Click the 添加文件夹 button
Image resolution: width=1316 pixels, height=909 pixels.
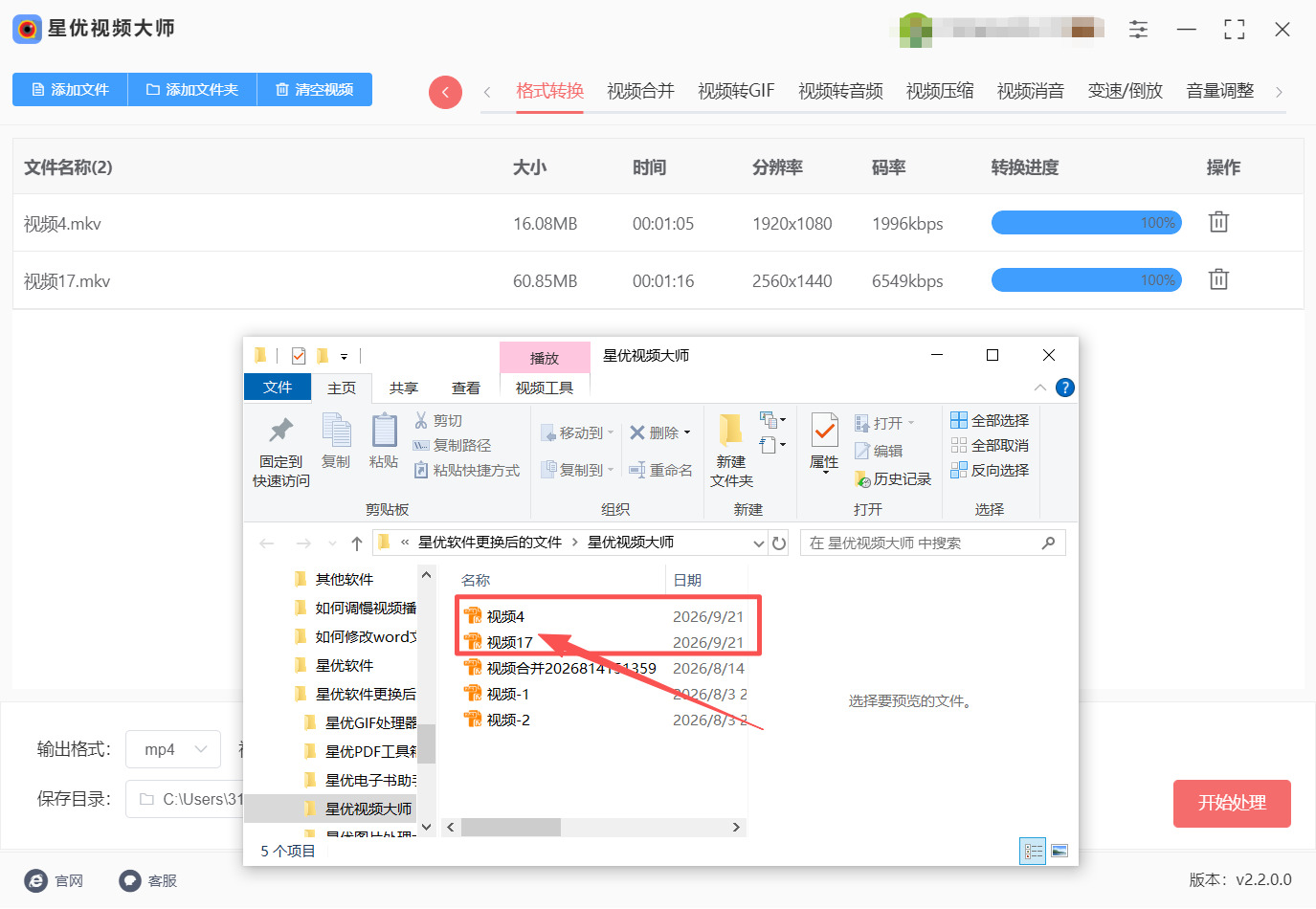(x=192, y=89)
